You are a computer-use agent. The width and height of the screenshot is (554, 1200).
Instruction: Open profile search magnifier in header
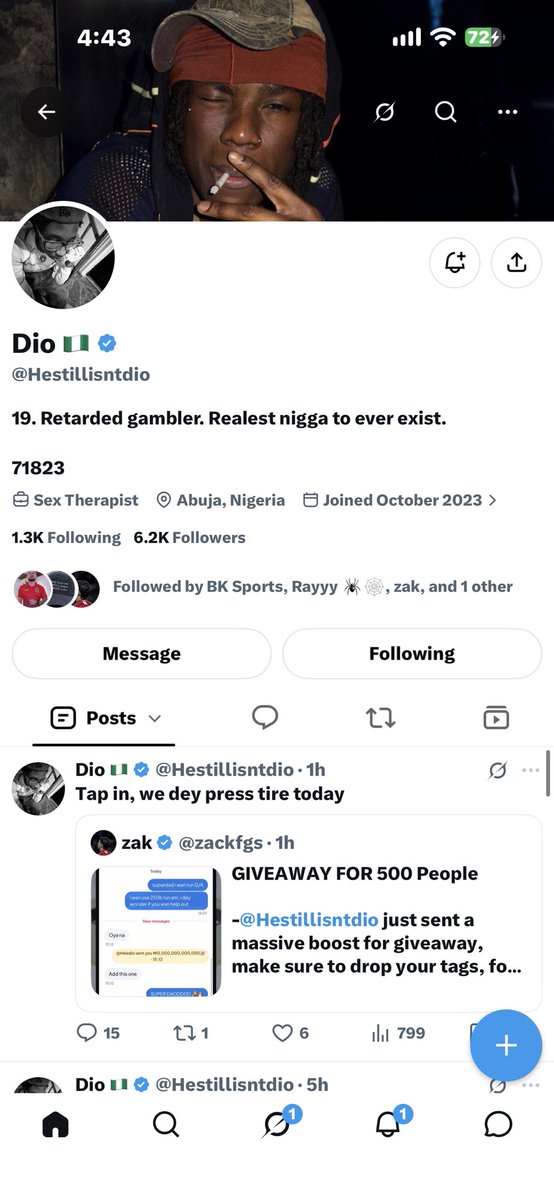click(445, 112)
